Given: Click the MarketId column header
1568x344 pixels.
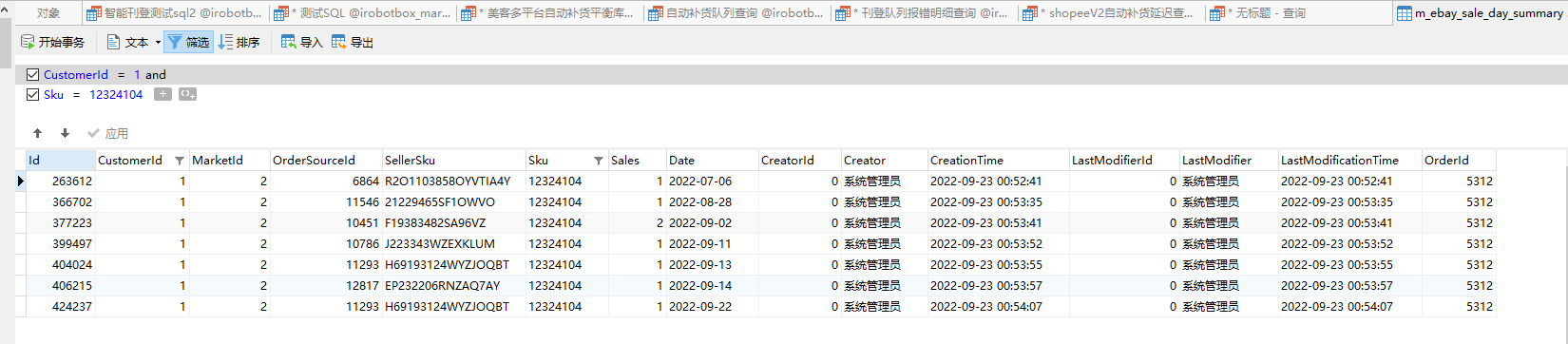Looking at the screenshot, I should tap(229, 160).
